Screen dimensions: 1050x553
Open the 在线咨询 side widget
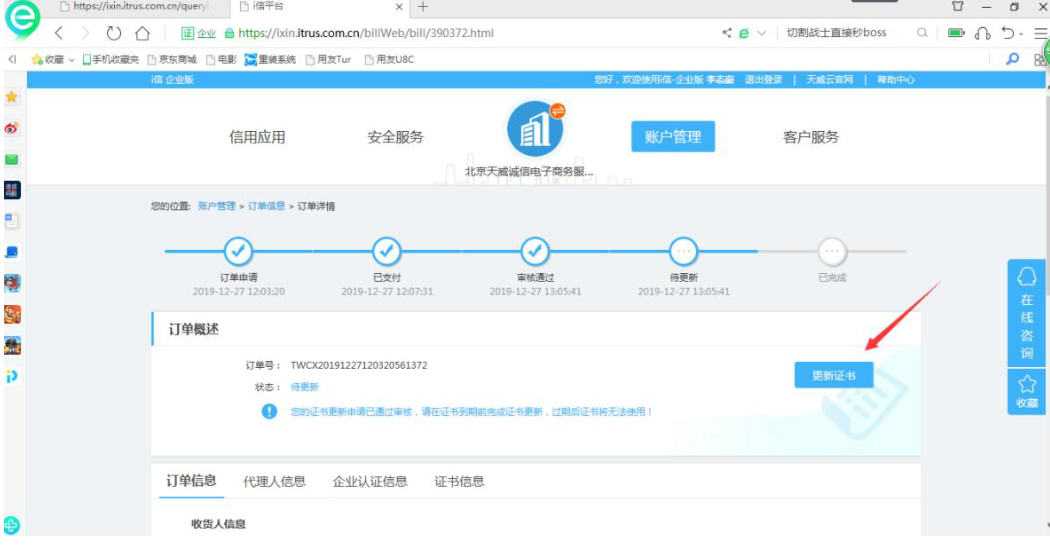(x=1027, y=314)
